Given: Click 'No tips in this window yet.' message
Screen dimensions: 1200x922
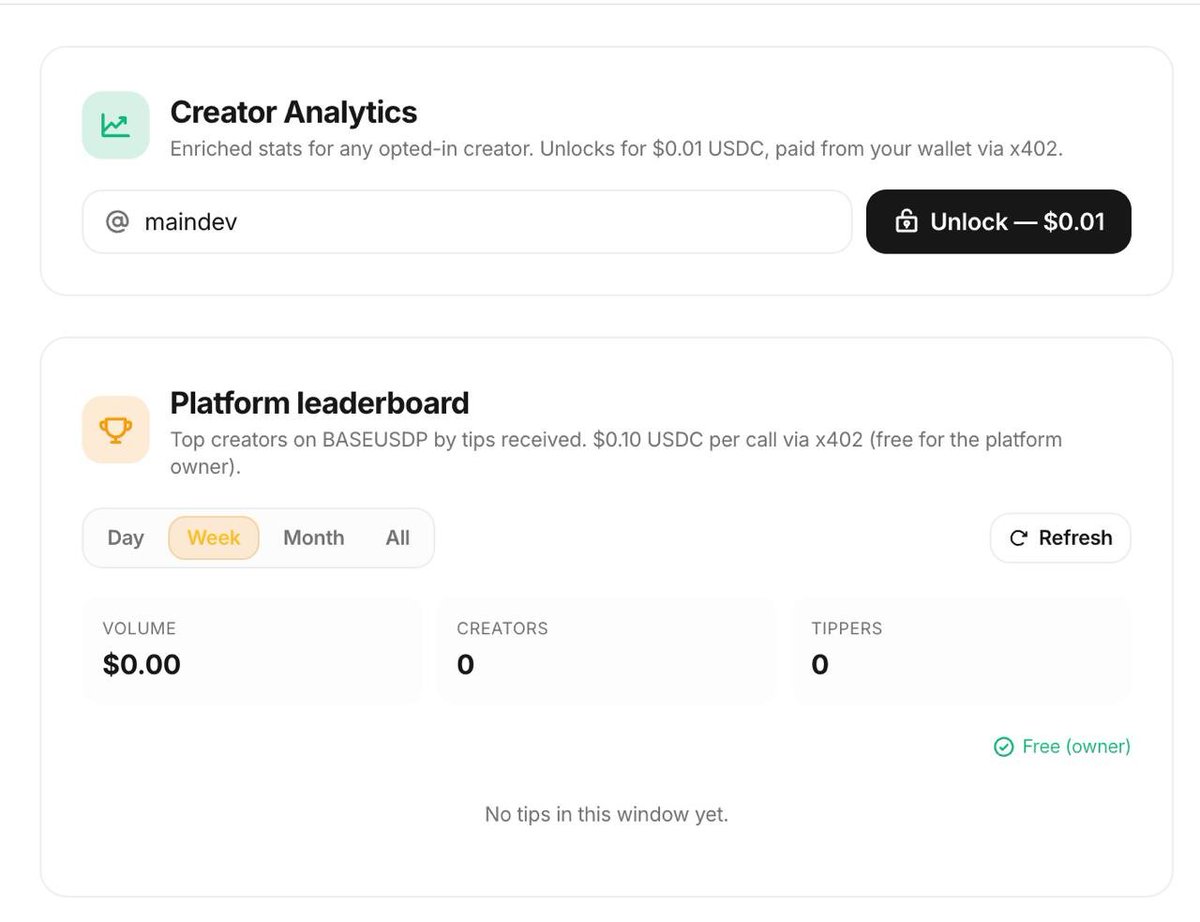Looking at the screenshot, I should [607, 814].
